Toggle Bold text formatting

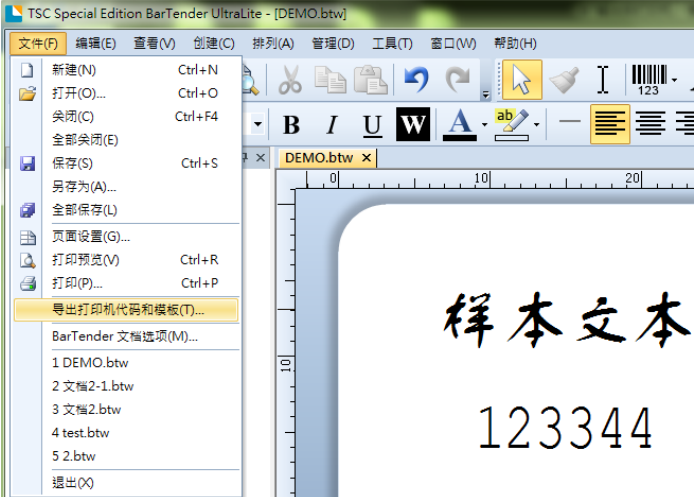click(291, 125)
